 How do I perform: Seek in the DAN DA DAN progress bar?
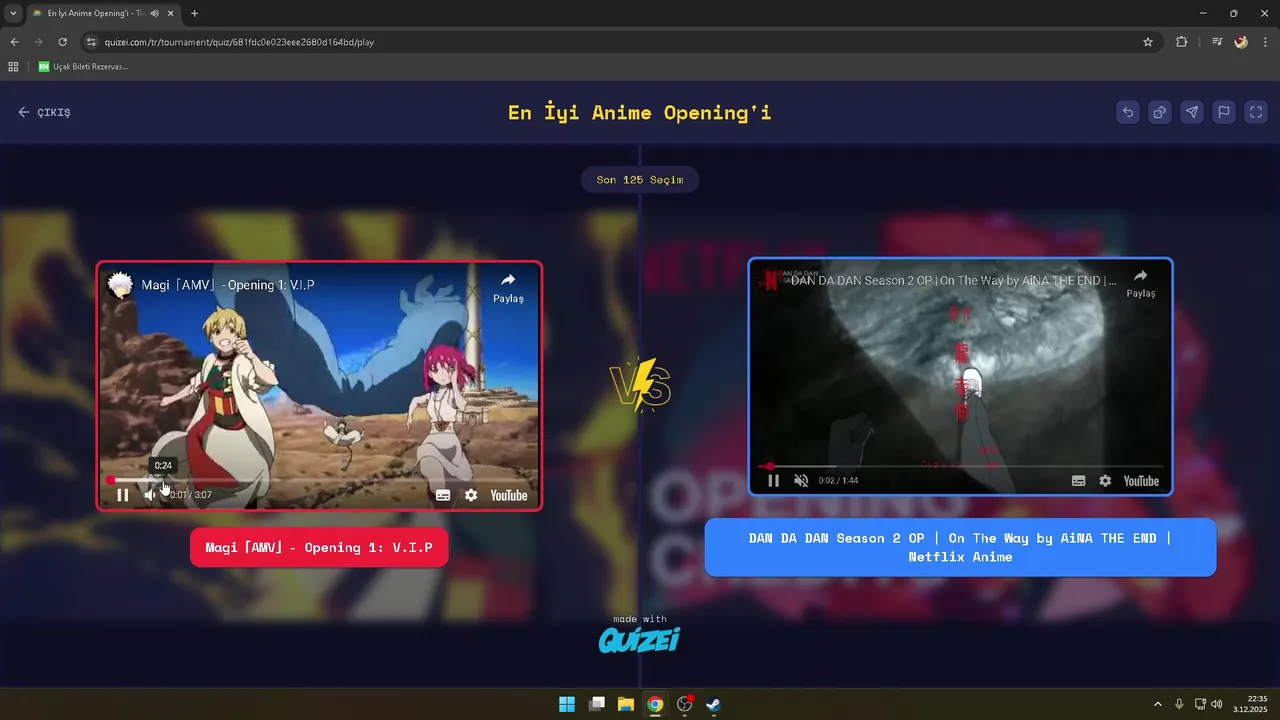point(960,466)
